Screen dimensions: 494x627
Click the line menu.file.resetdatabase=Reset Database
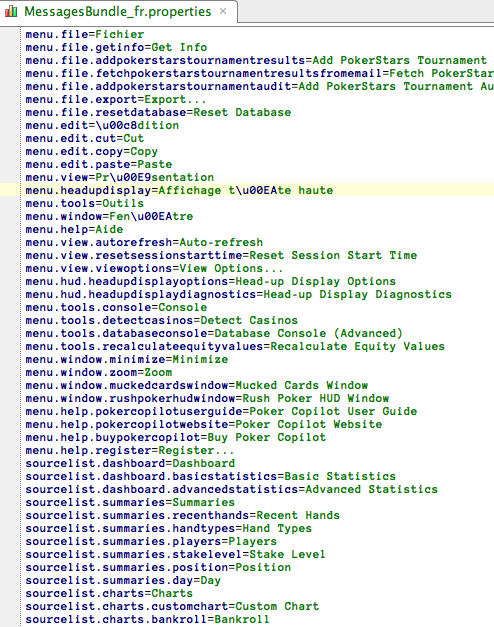[158, 112]
